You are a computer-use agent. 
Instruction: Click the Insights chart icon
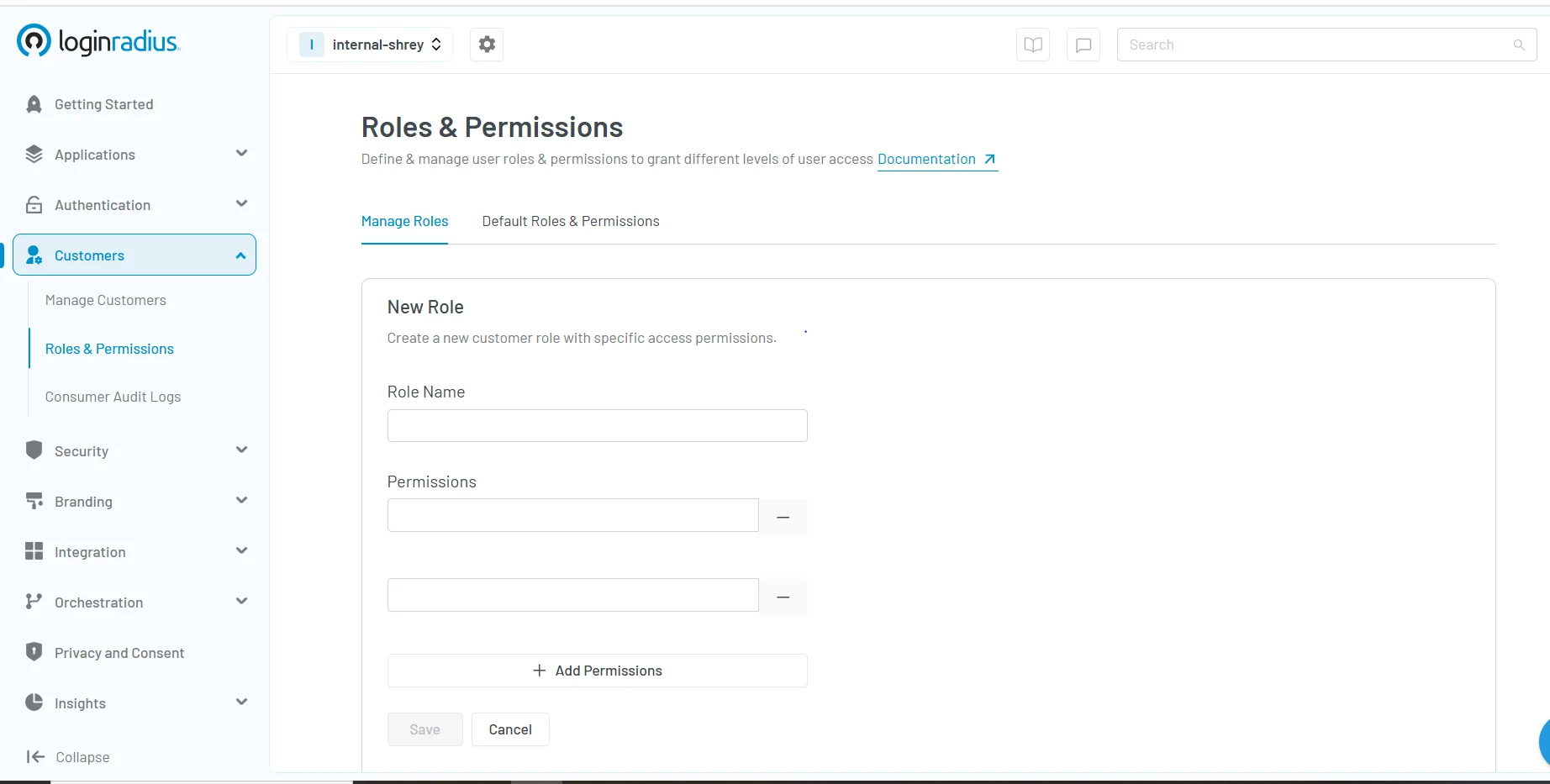click(x=34, y=703)
